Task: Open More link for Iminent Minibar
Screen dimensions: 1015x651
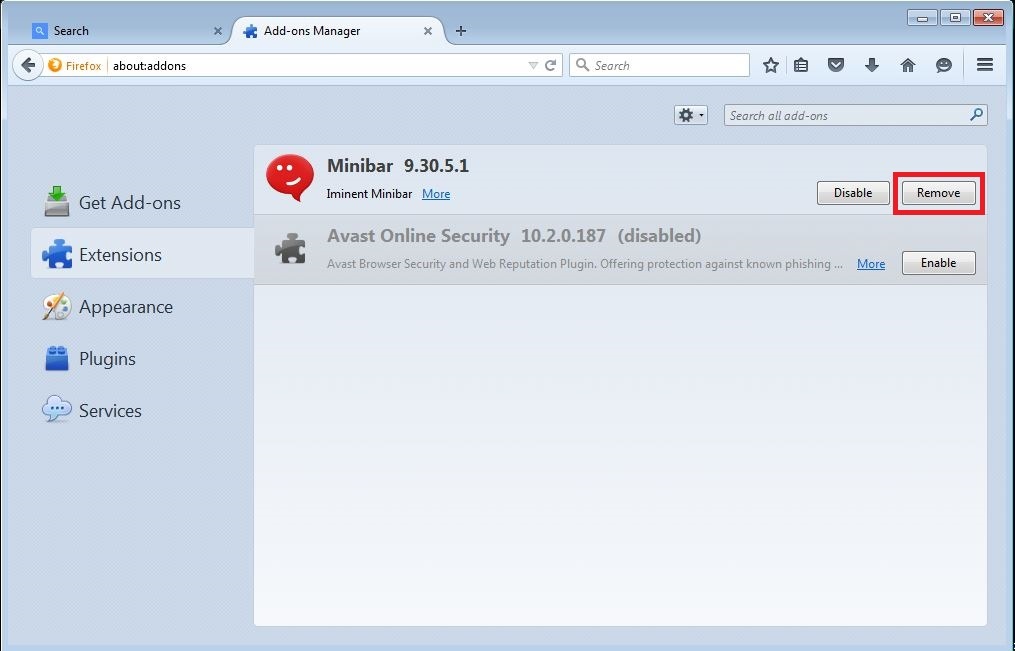Action: coord(436,193)
